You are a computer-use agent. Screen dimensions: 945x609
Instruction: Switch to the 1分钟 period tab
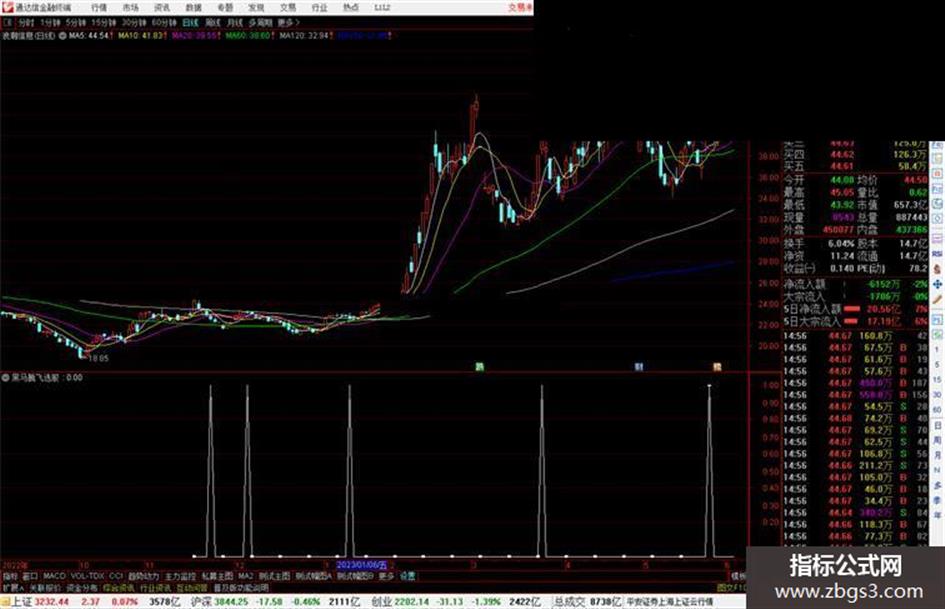(x=50, y=23)
